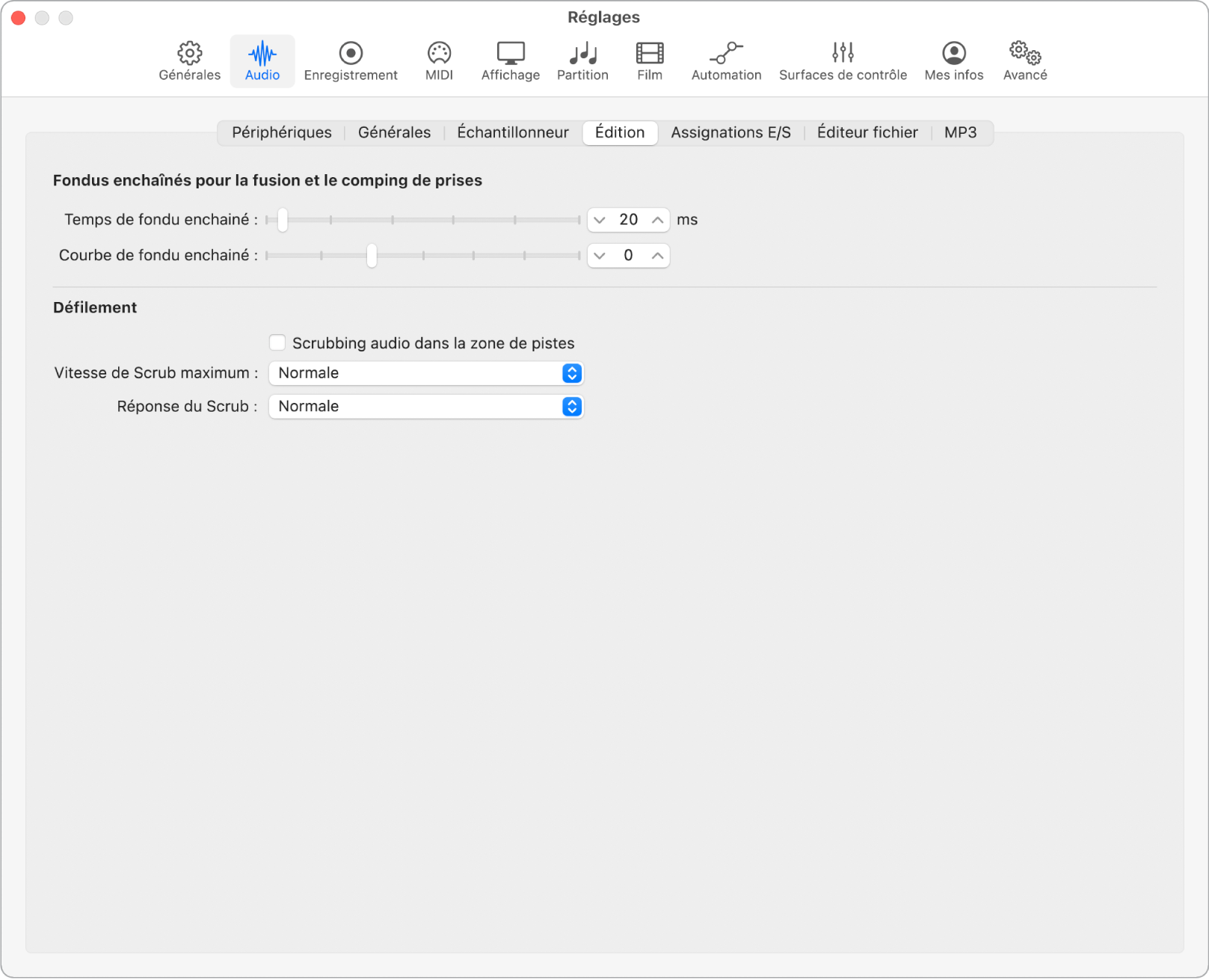Open the Éditeur fichier tab

867,133
